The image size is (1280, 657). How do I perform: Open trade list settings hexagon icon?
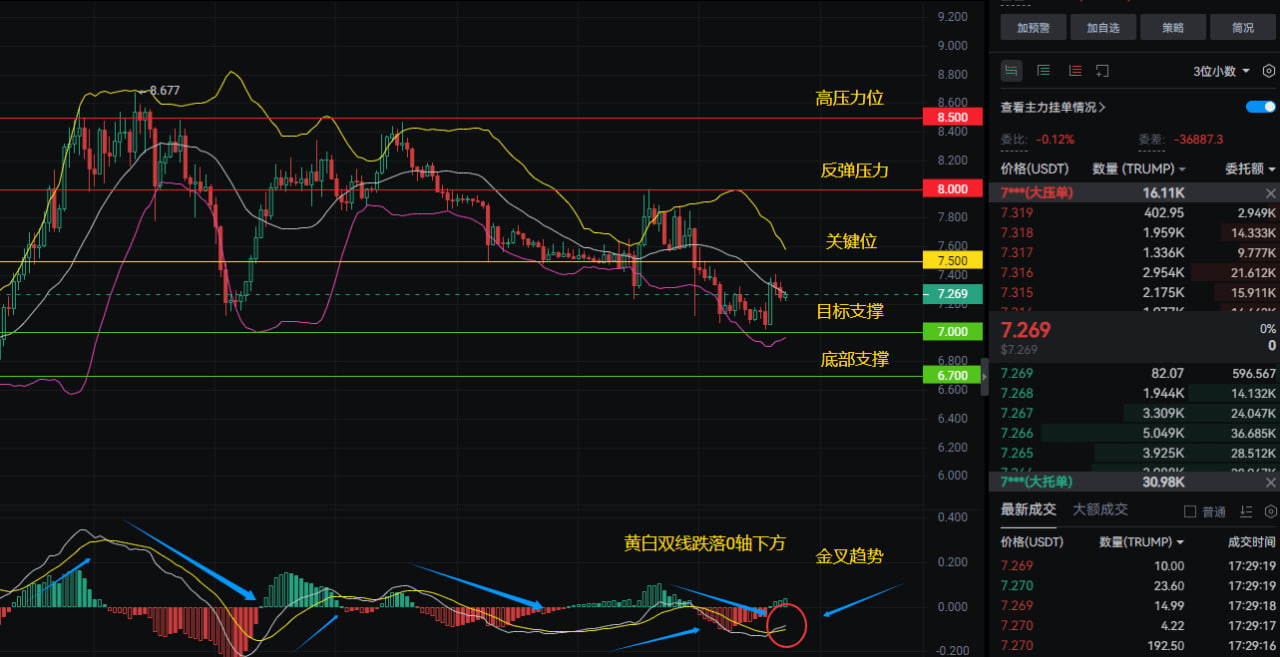[1270, 511]
